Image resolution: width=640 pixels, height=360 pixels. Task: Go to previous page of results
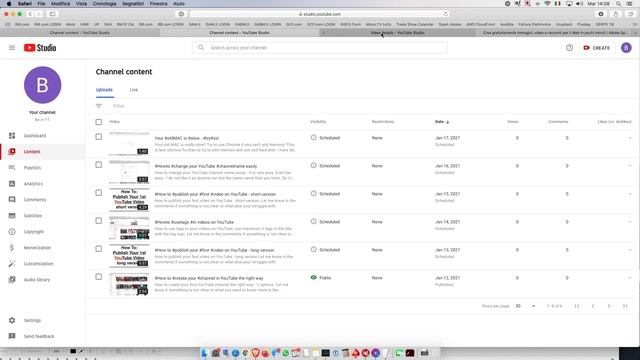coord(593,306)
